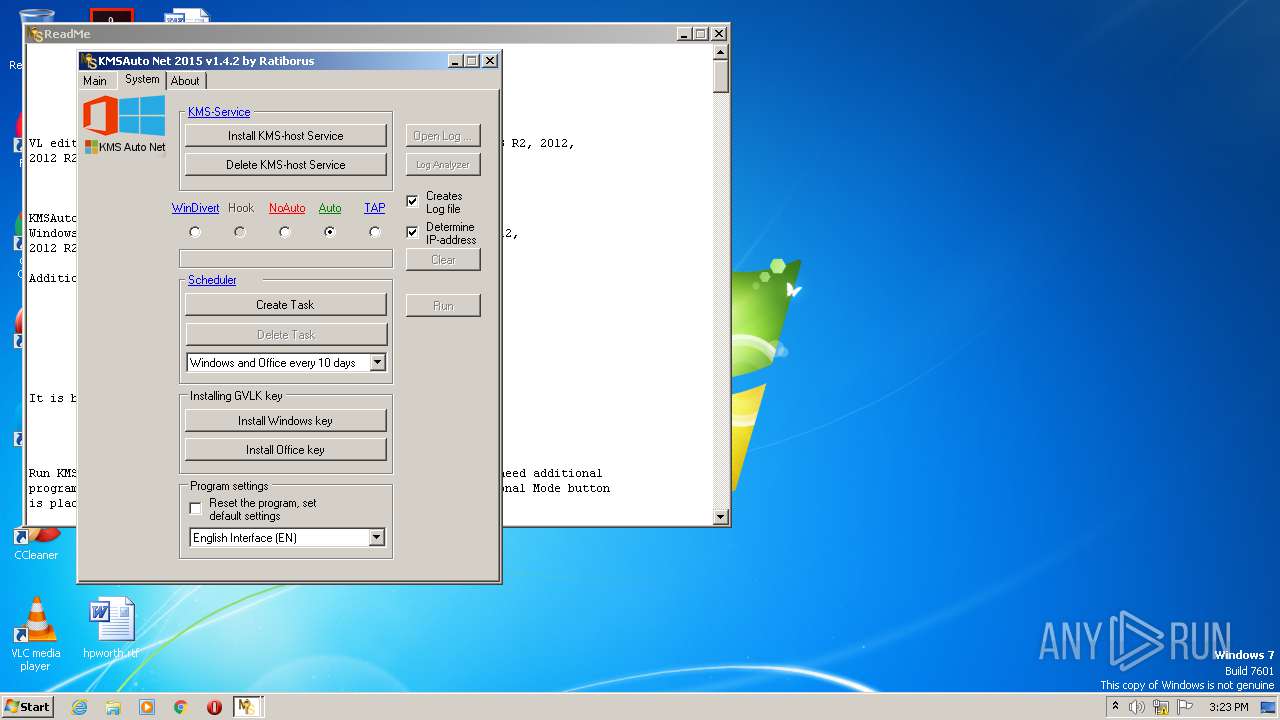Image resolution: width=1280 pixels, height=720 pixels.
Task: Click the Open Log button
Action: click(x=443, y=135)
